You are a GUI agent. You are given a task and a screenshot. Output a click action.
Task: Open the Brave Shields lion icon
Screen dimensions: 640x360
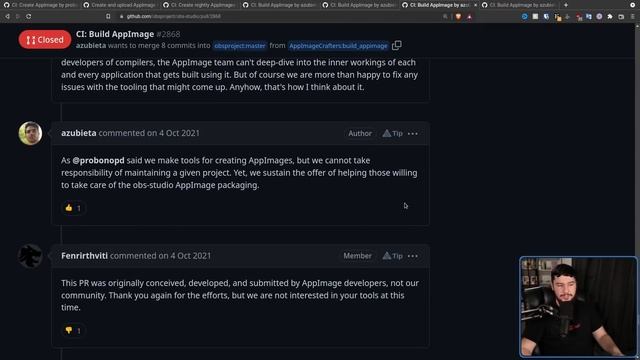click(x=458, y=16)
